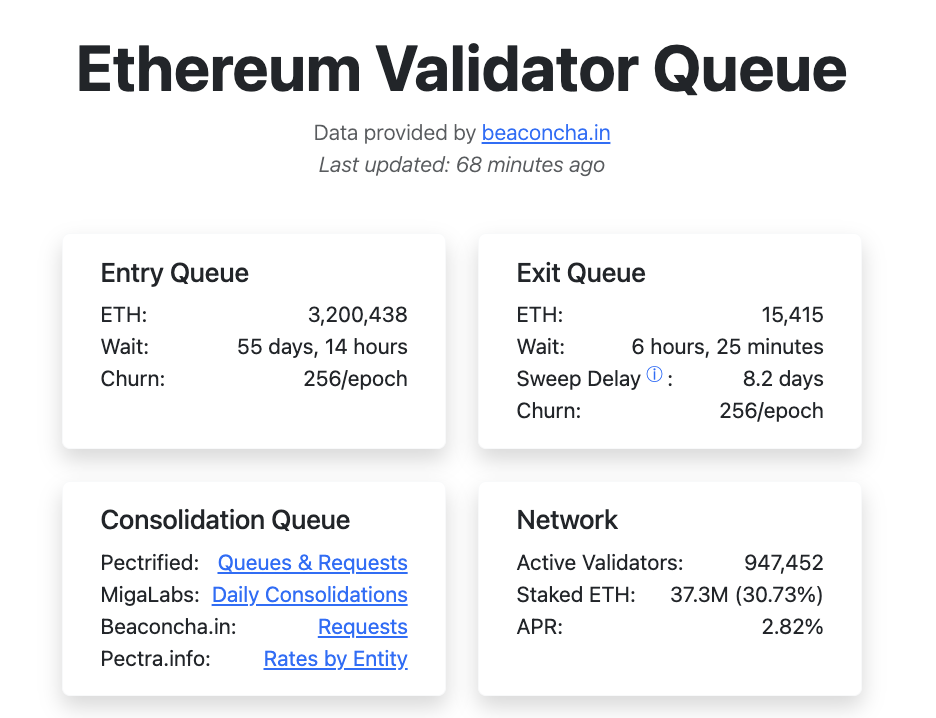The height and width of the screenshot is (718, 936).
Task: Click the Exit Queue churn value 256/epoch
Action: point(771,410)
